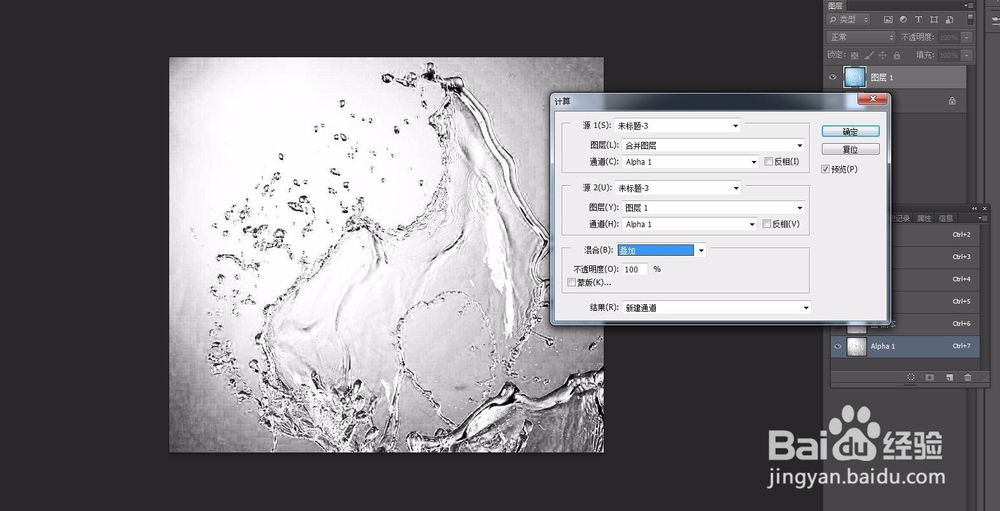Filter layers by type (T) icon

coord(918,20)
